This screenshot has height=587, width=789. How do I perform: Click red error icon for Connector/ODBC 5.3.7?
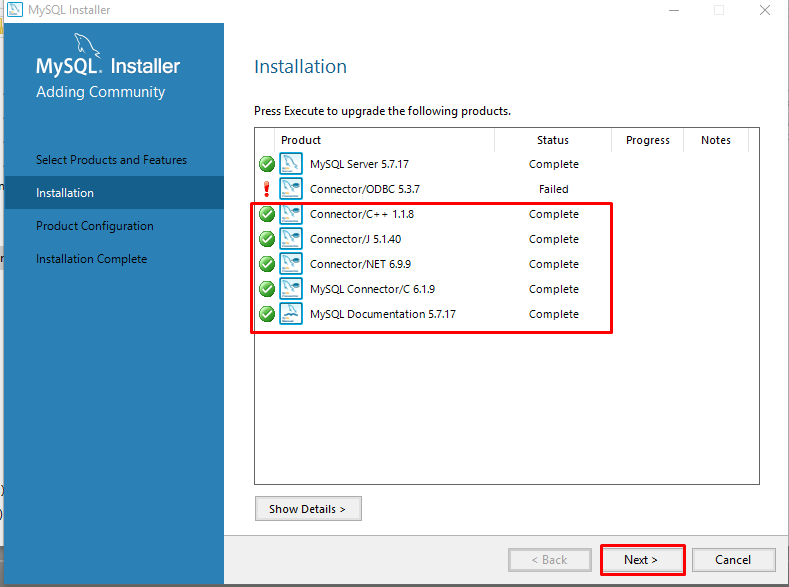click(267, 189)
